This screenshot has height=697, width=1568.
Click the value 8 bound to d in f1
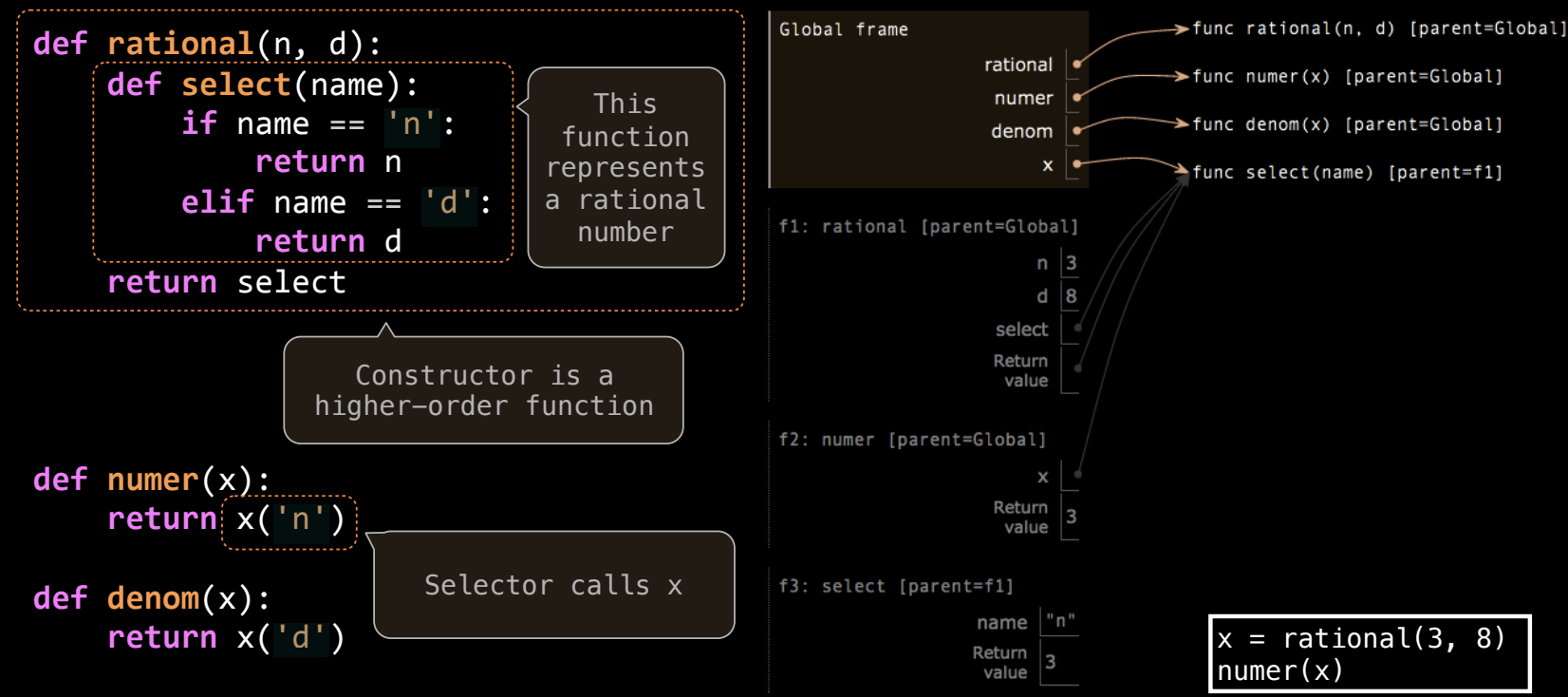[1071, 296]
